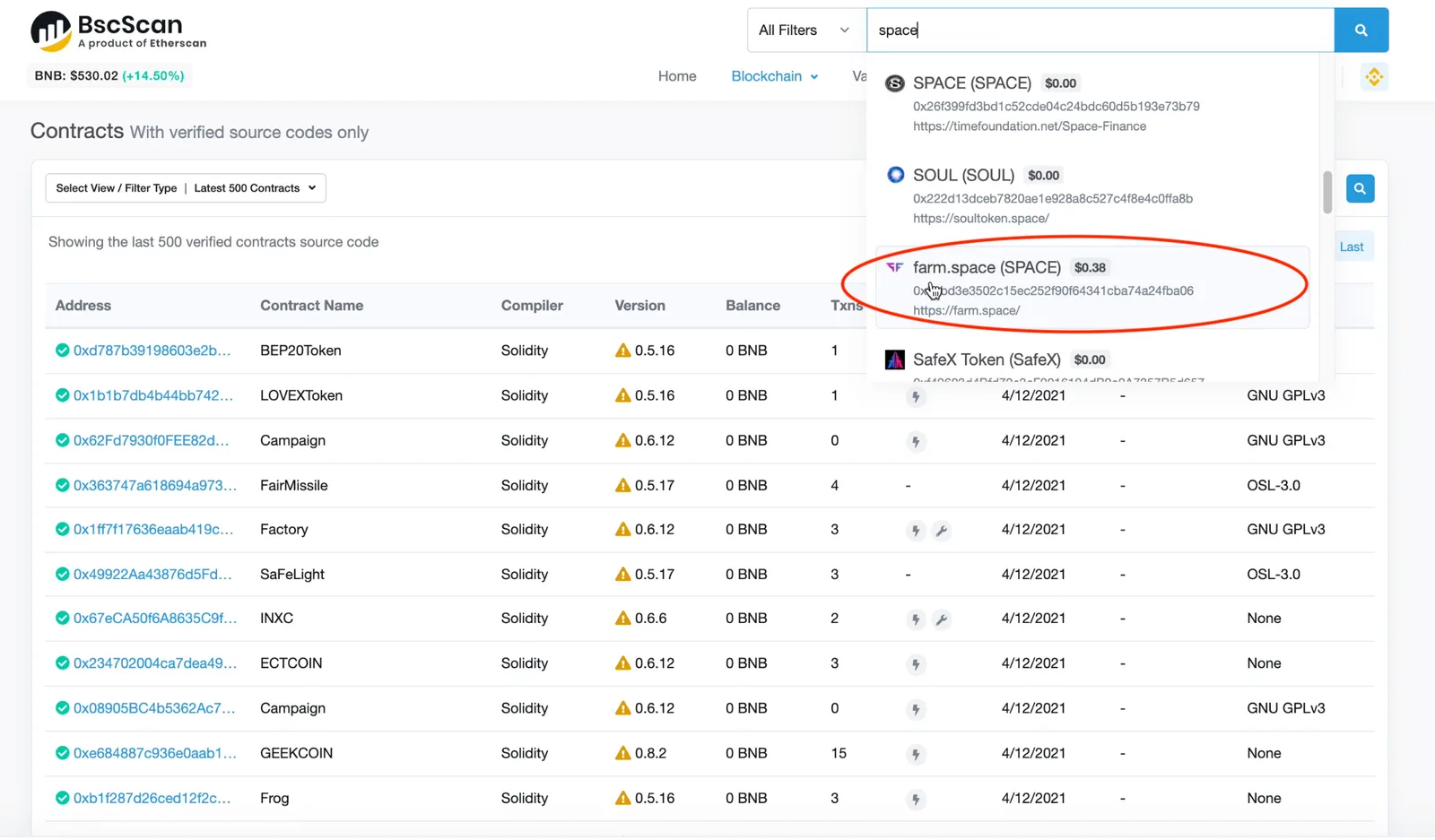
Task: Click the lightning bolt icon in Frog row
Action: [915, 799]
